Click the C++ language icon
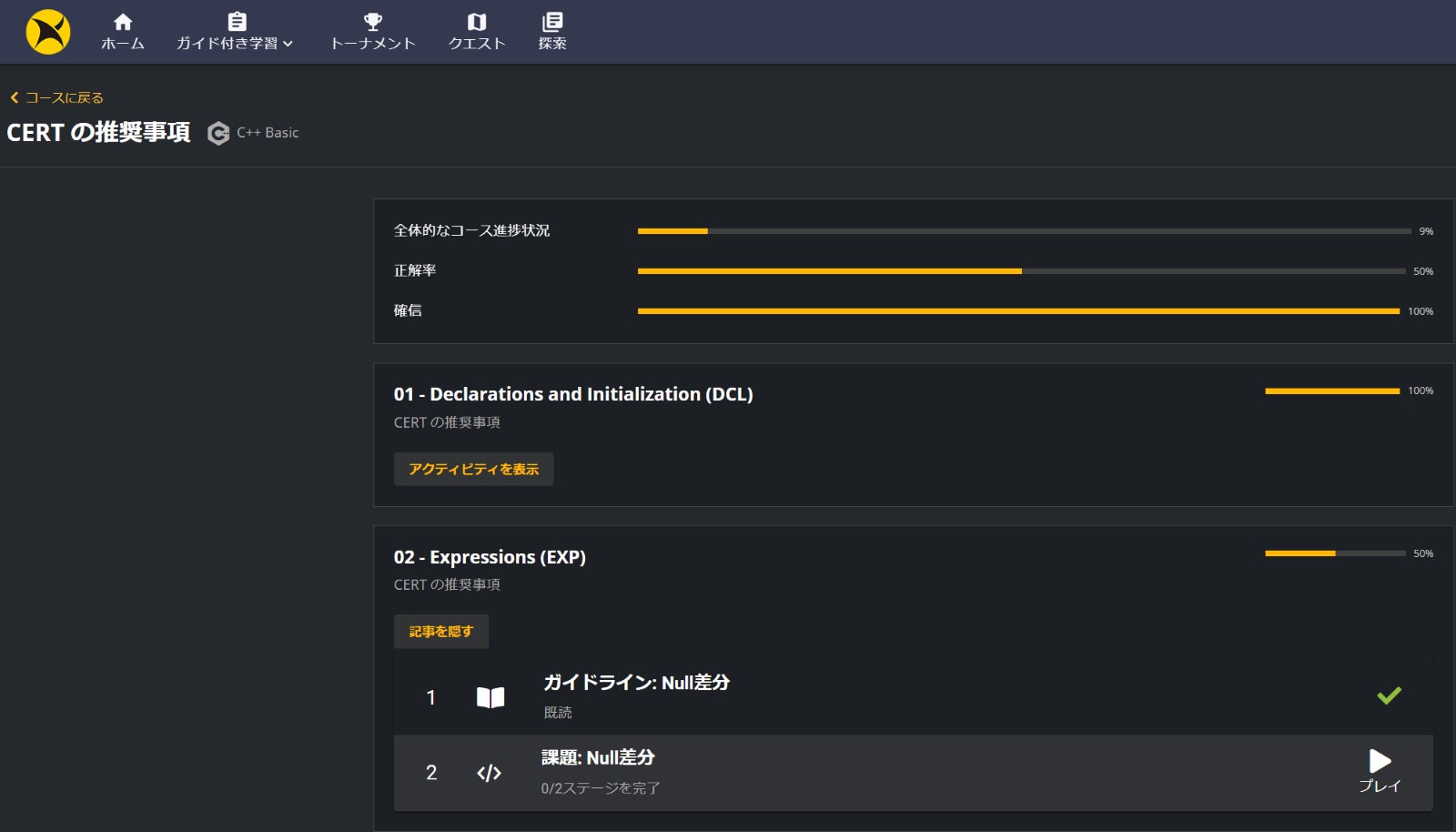The width and height of the screenshot is (1456, 832). click(x=218, y=134)
